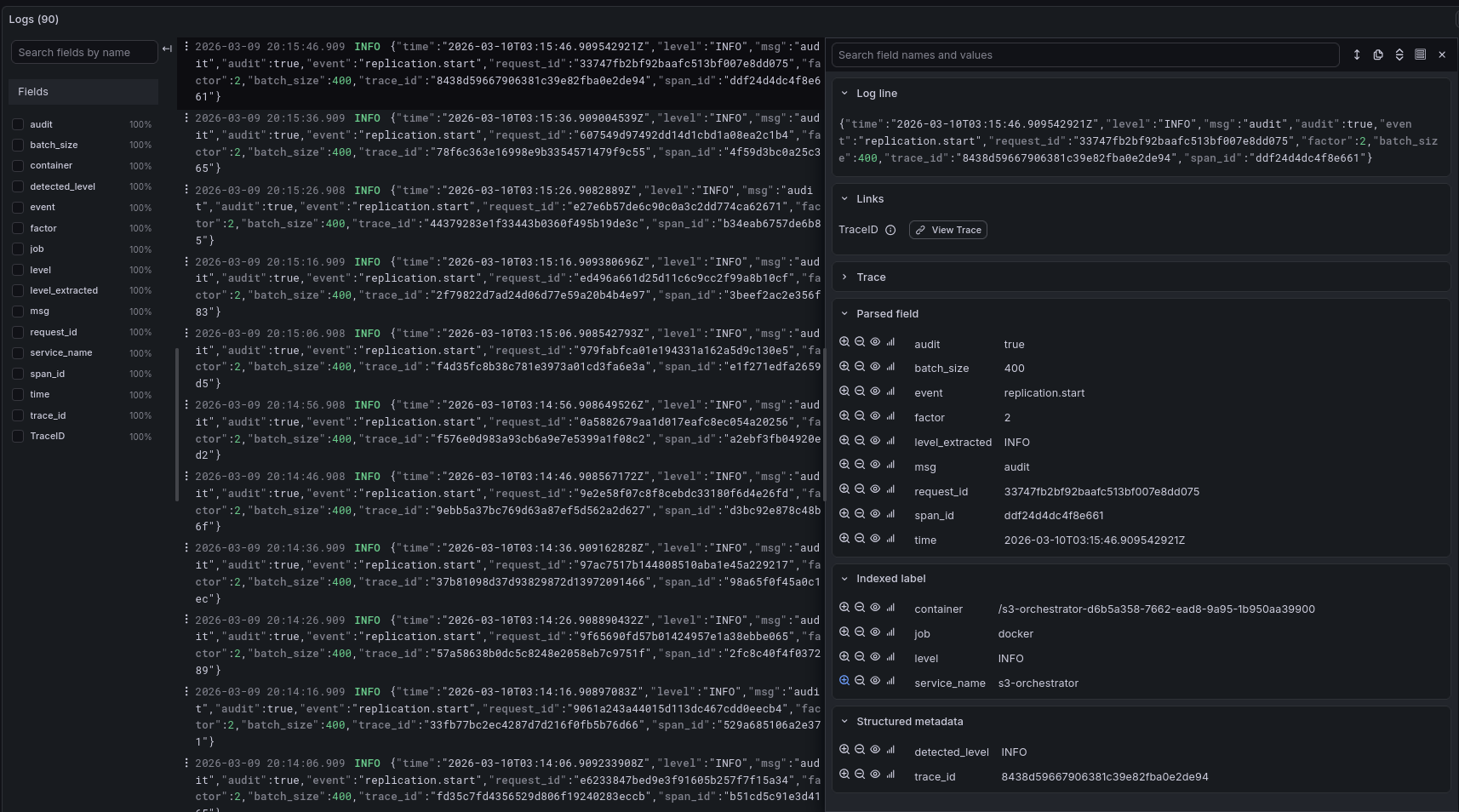The image size is (1459, 812).
Task: Enable the service_name field checkbox
Action: pos(18,352)
